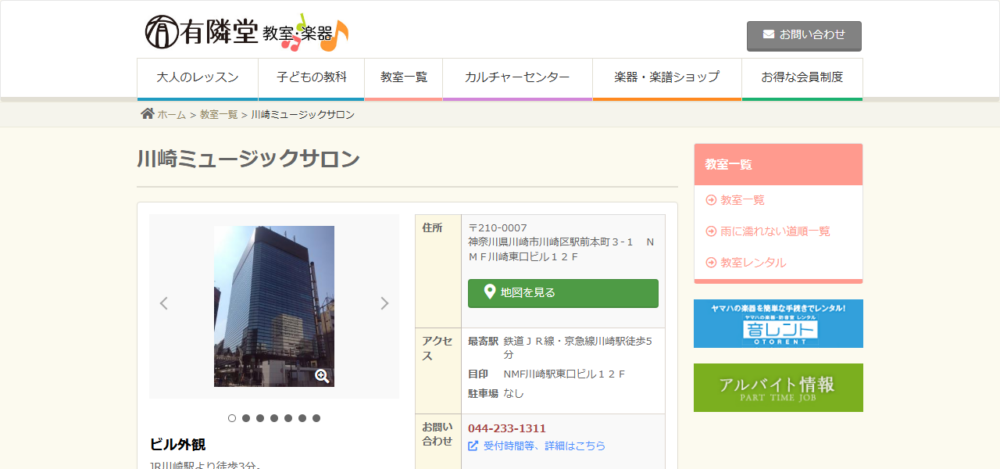Open the 雨に濡れない道順一覧 sidebar link

[x=776, y=231]
